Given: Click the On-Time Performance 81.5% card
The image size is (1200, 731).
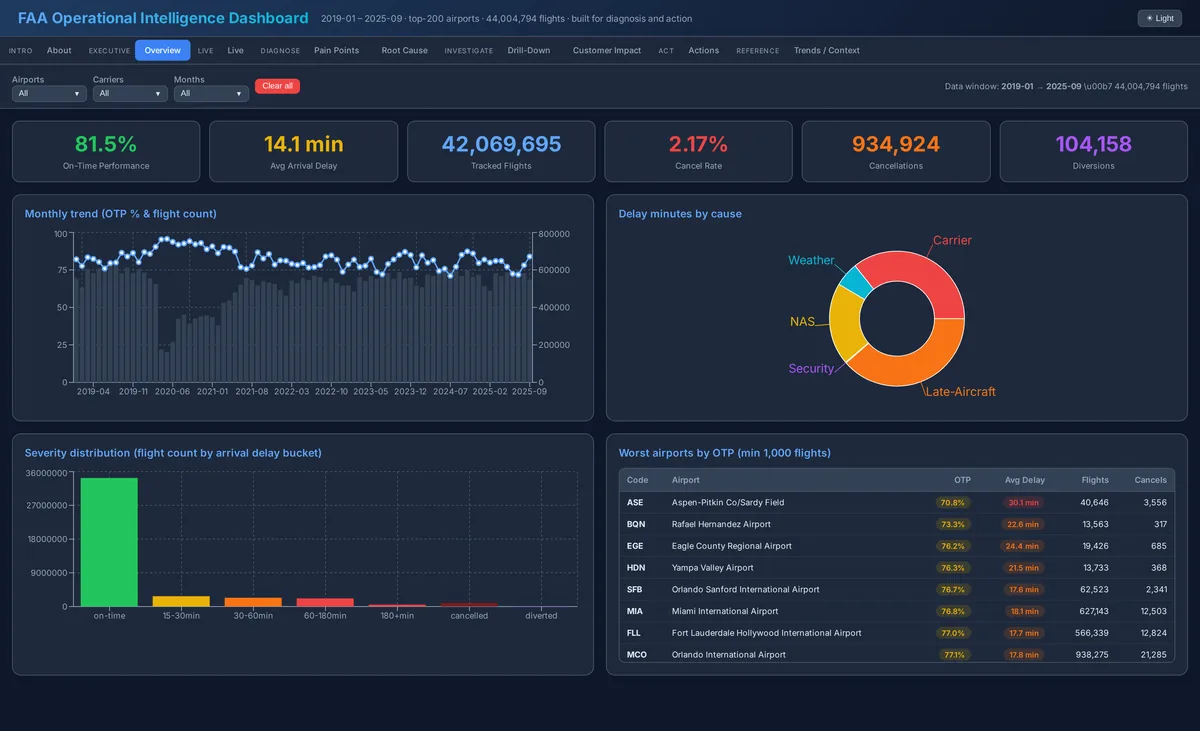Looking at the screenshot, I should pyautogui.click(x=106, y=152).
